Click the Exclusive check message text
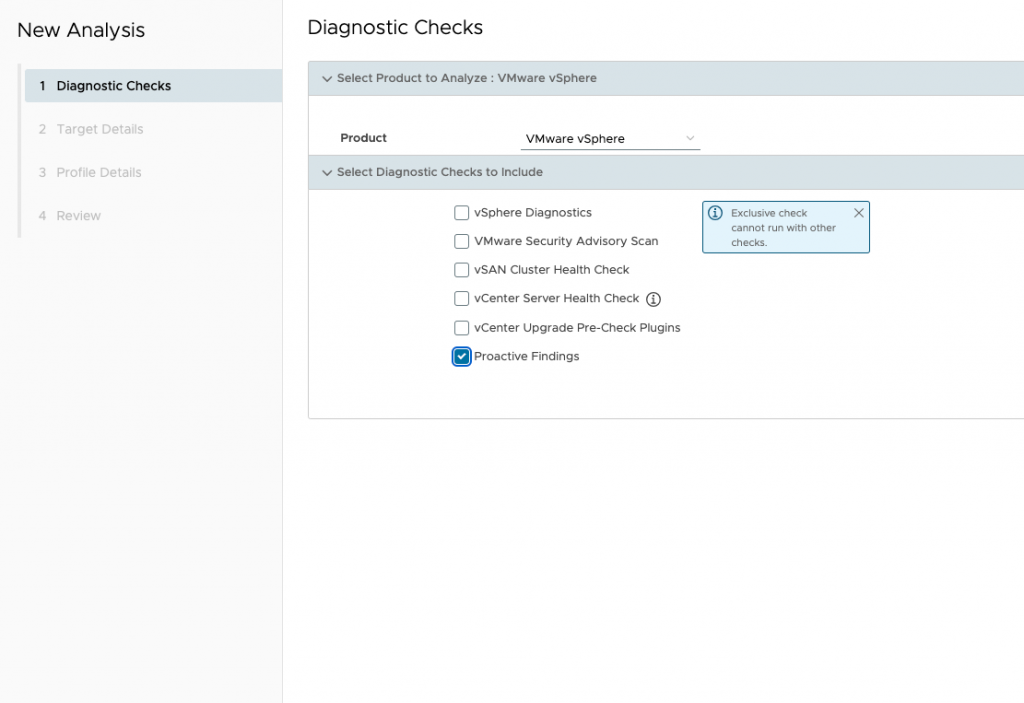The height and width of the screenshot is (703, 1024). pyautogui.click(x=783, y=227)
